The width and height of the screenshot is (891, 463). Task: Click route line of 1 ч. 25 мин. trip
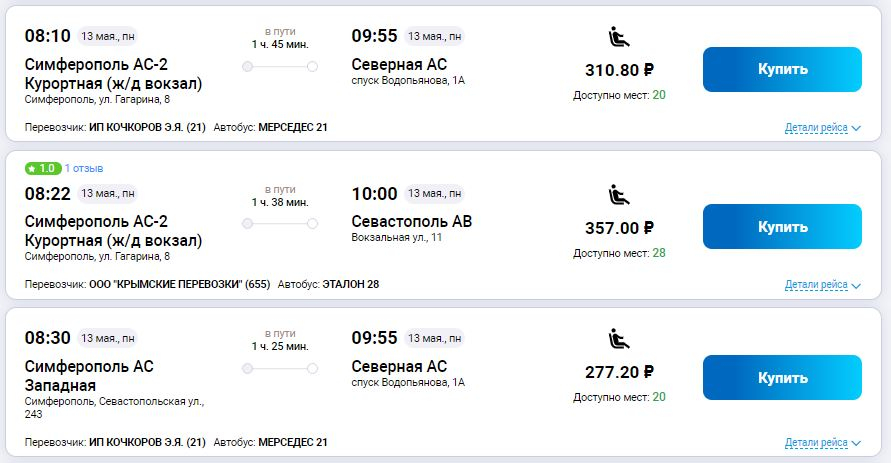[x=280, y=367]
